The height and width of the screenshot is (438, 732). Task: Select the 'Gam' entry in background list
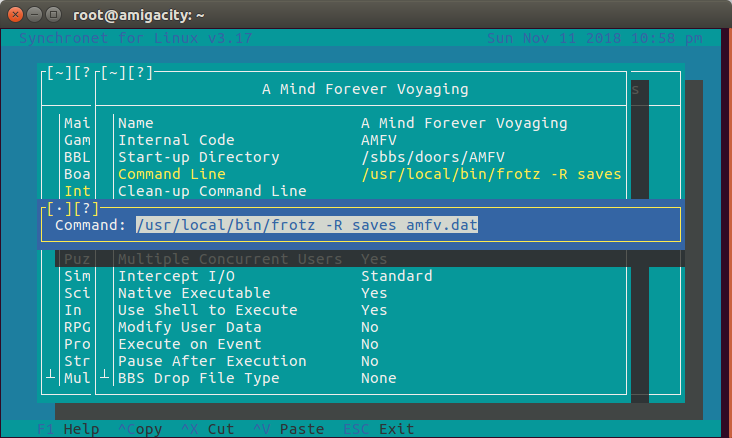click(x=77, y=140)
